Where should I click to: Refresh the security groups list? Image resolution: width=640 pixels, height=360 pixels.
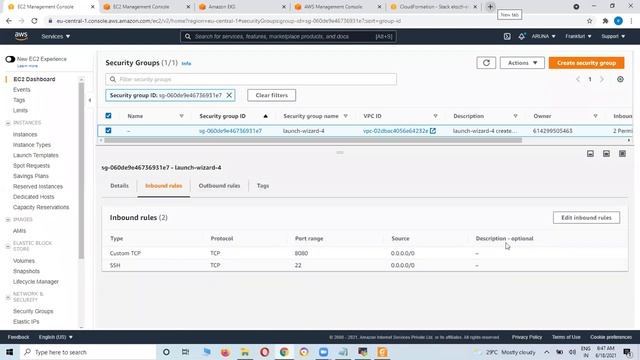(x=486, y=63)
